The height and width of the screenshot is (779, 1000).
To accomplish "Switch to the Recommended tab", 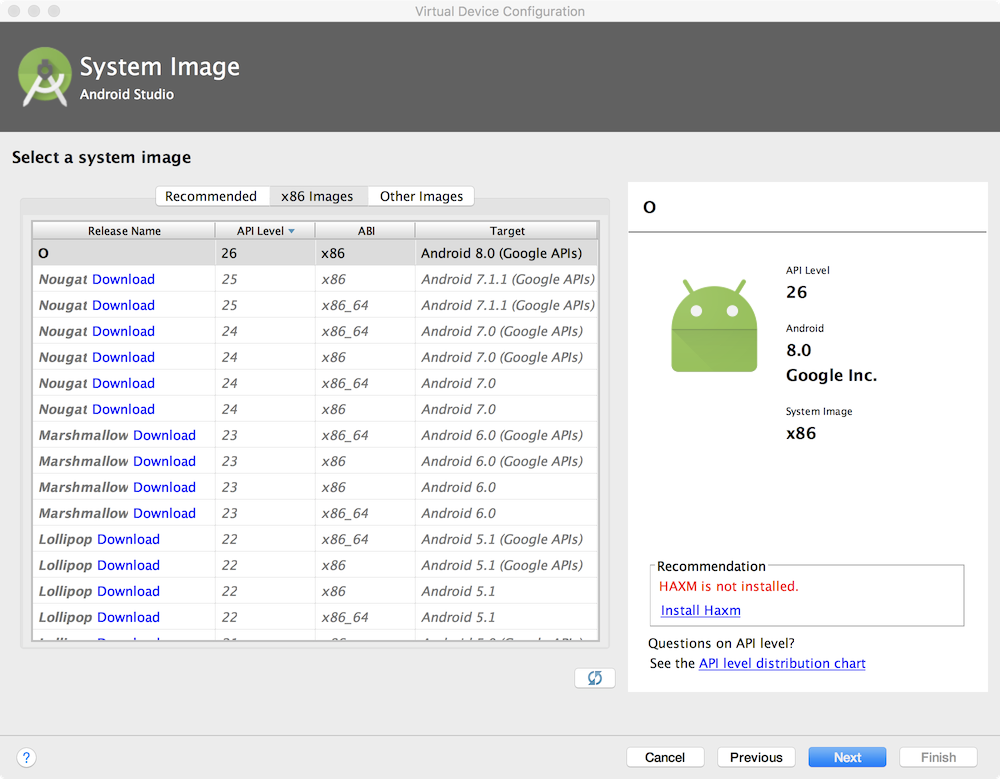I will [211, 196].
